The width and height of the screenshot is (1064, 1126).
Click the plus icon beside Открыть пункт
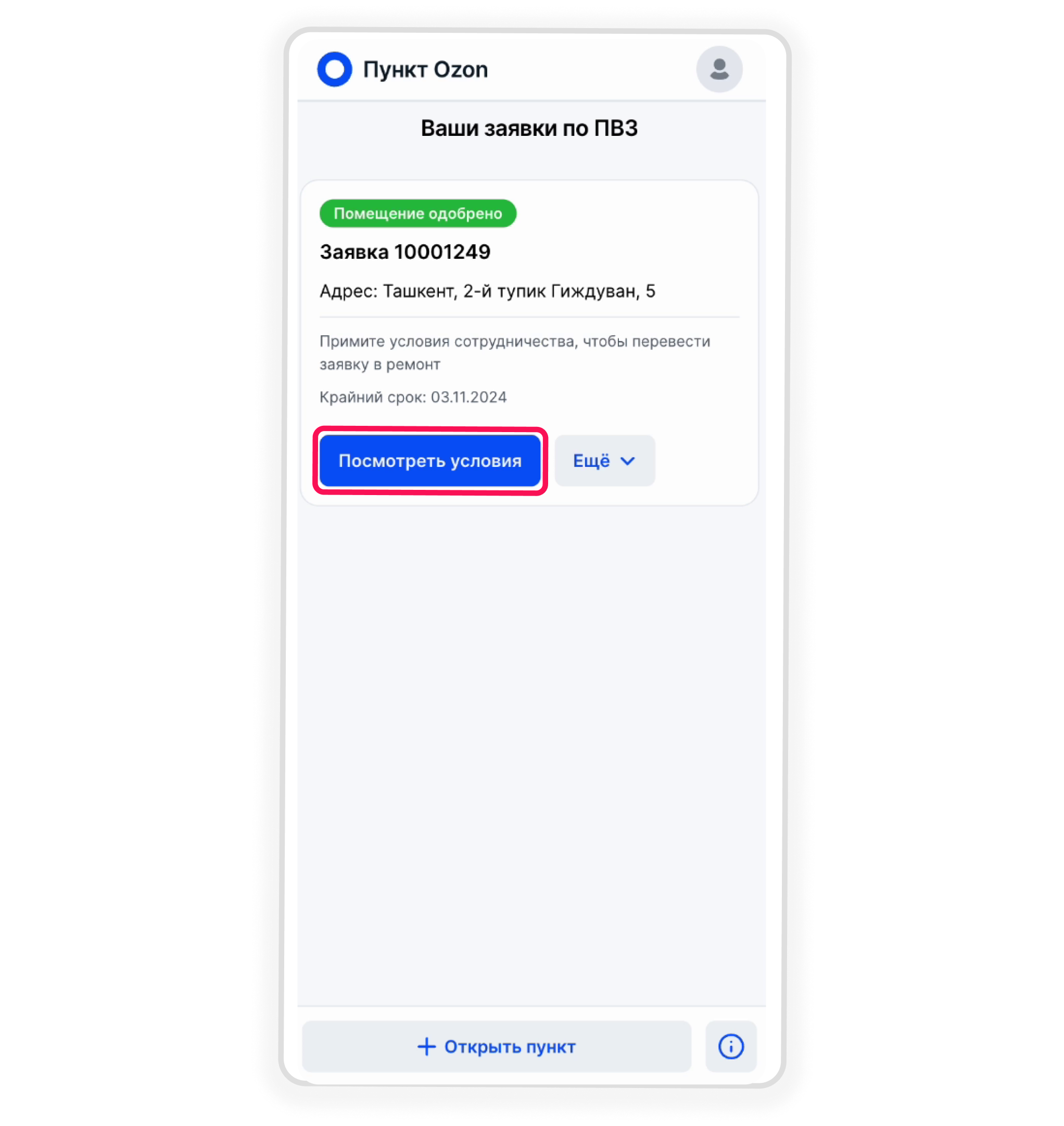coord(426,1046)
